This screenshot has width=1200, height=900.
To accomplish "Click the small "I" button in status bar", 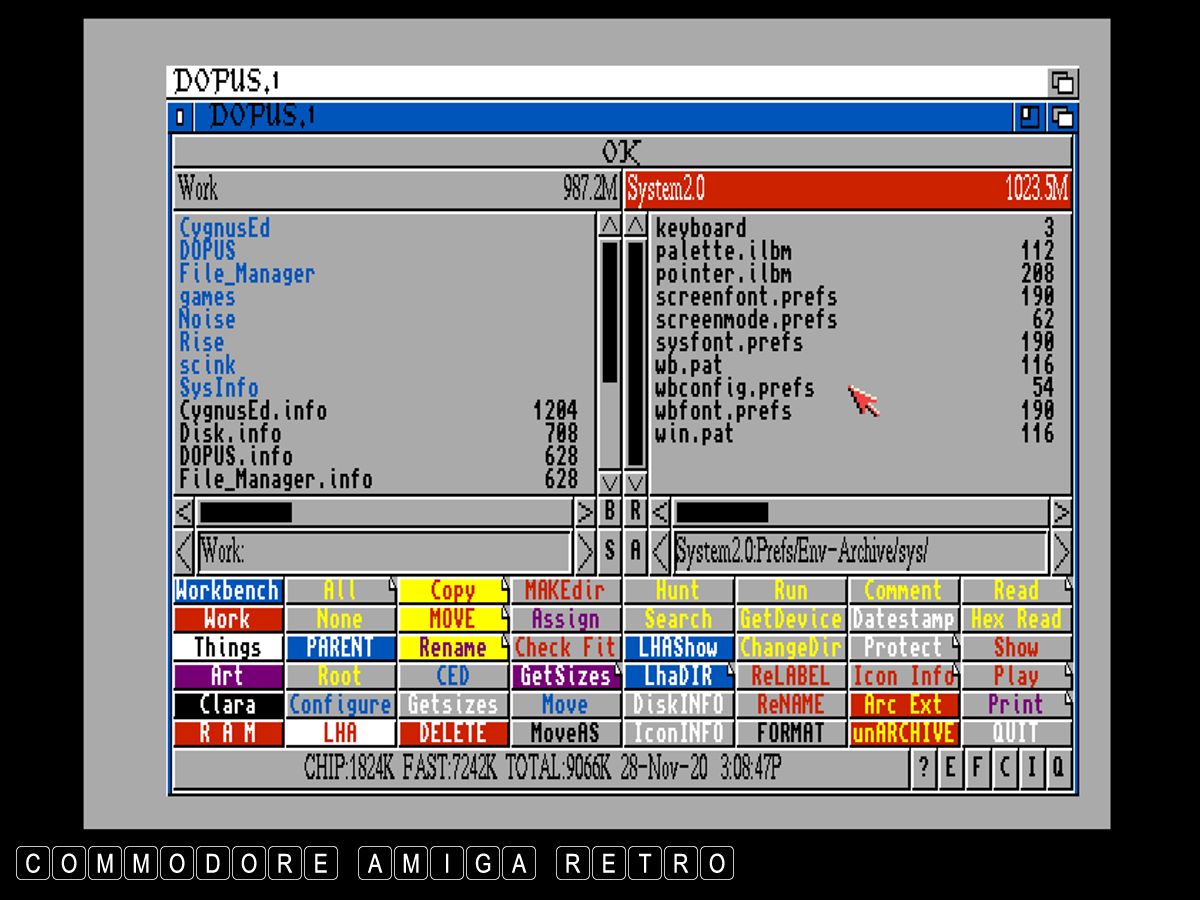I will (1031, 769).
